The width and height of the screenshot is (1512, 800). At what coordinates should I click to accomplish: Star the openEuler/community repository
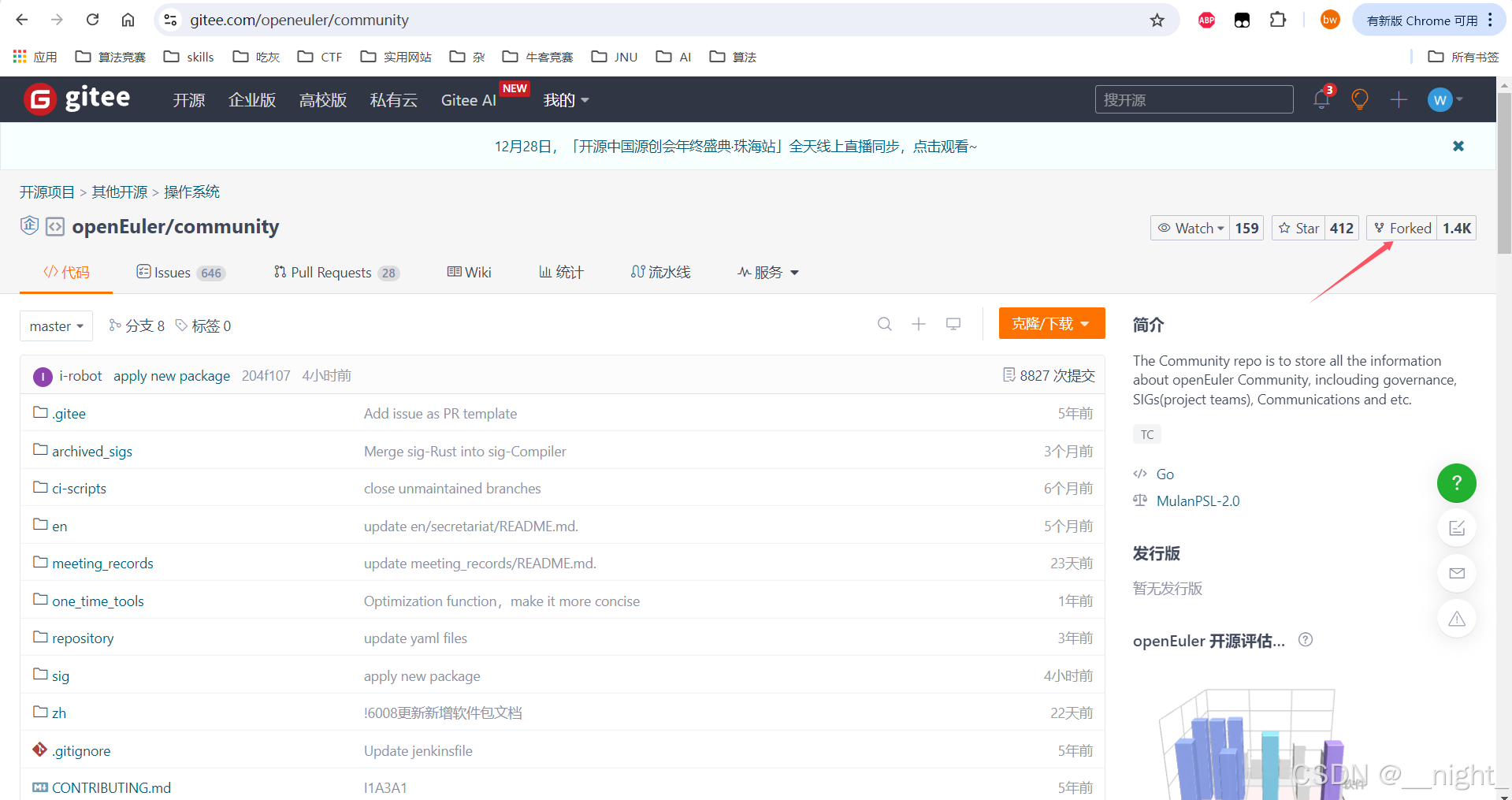1298,228
